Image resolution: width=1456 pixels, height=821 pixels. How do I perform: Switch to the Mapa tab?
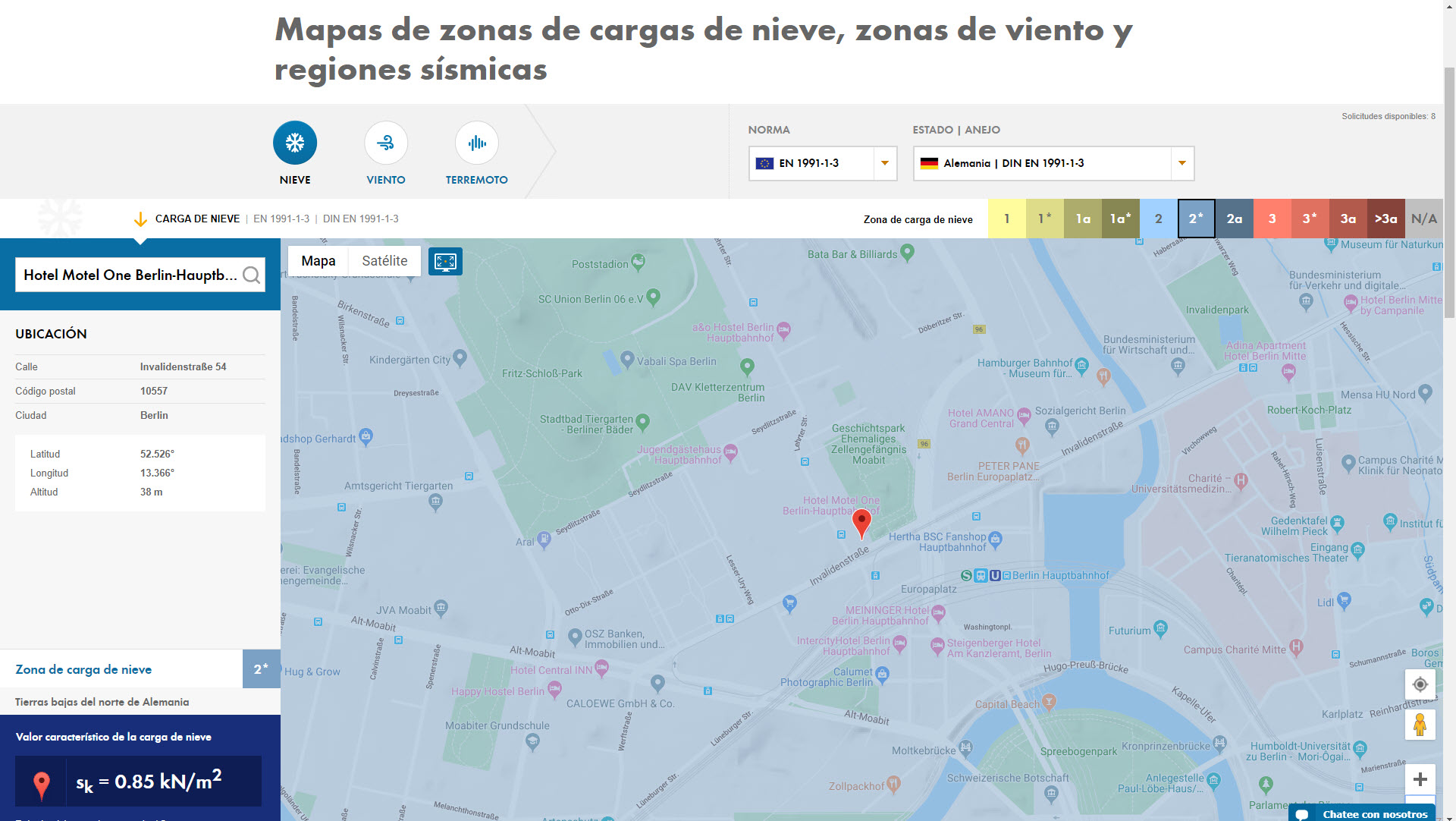pos(318,261)
